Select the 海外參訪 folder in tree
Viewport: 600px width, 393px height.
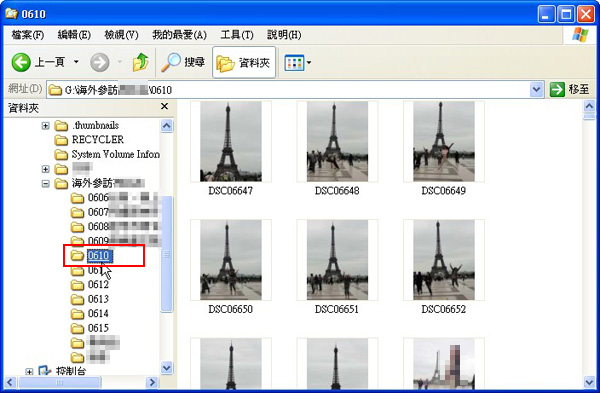(99, 183)
